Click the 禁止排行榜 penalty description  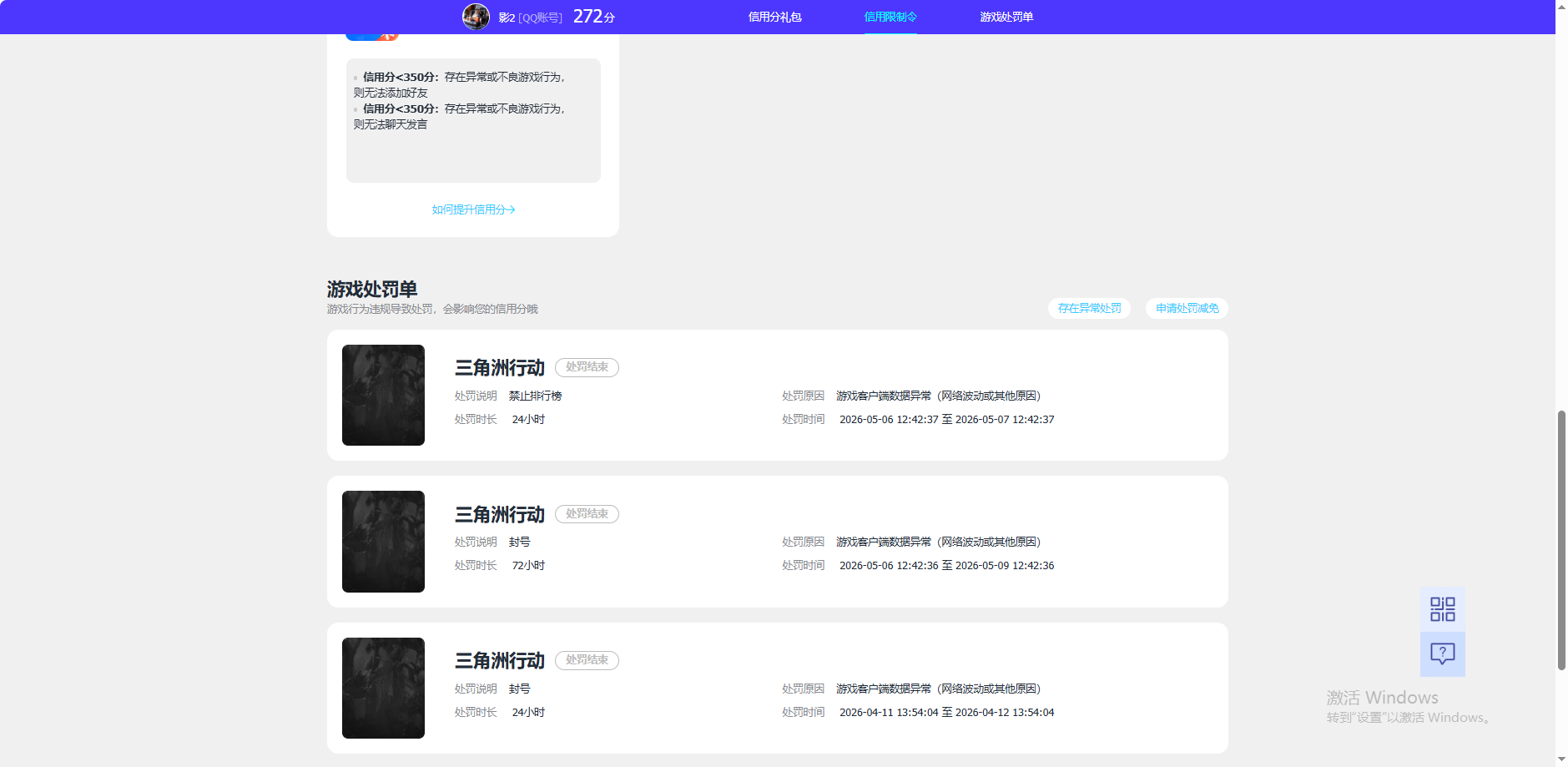click(x=535, y=396)
